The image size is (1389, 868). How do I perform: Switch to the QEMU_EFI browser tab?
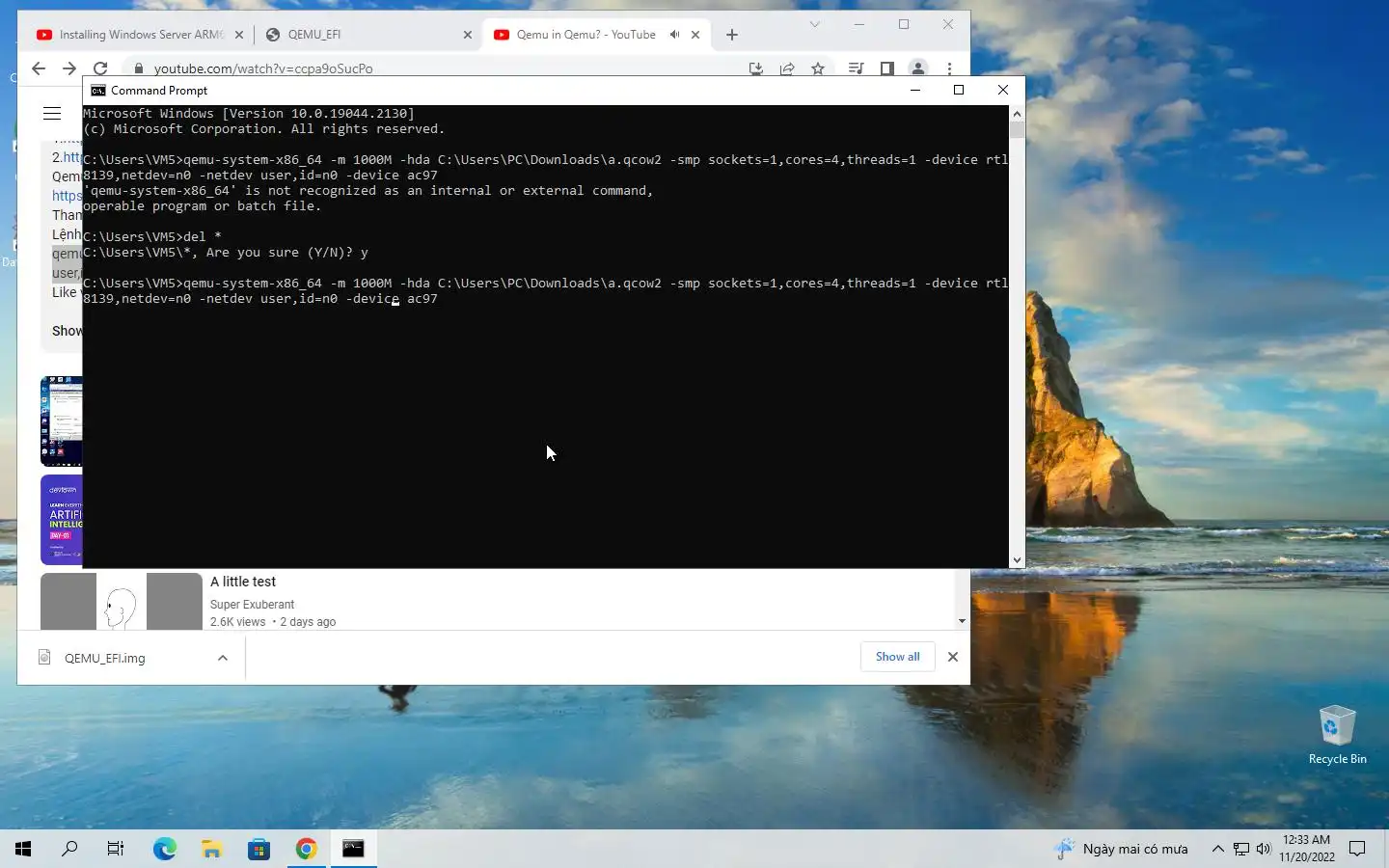[x=314, y=35]
